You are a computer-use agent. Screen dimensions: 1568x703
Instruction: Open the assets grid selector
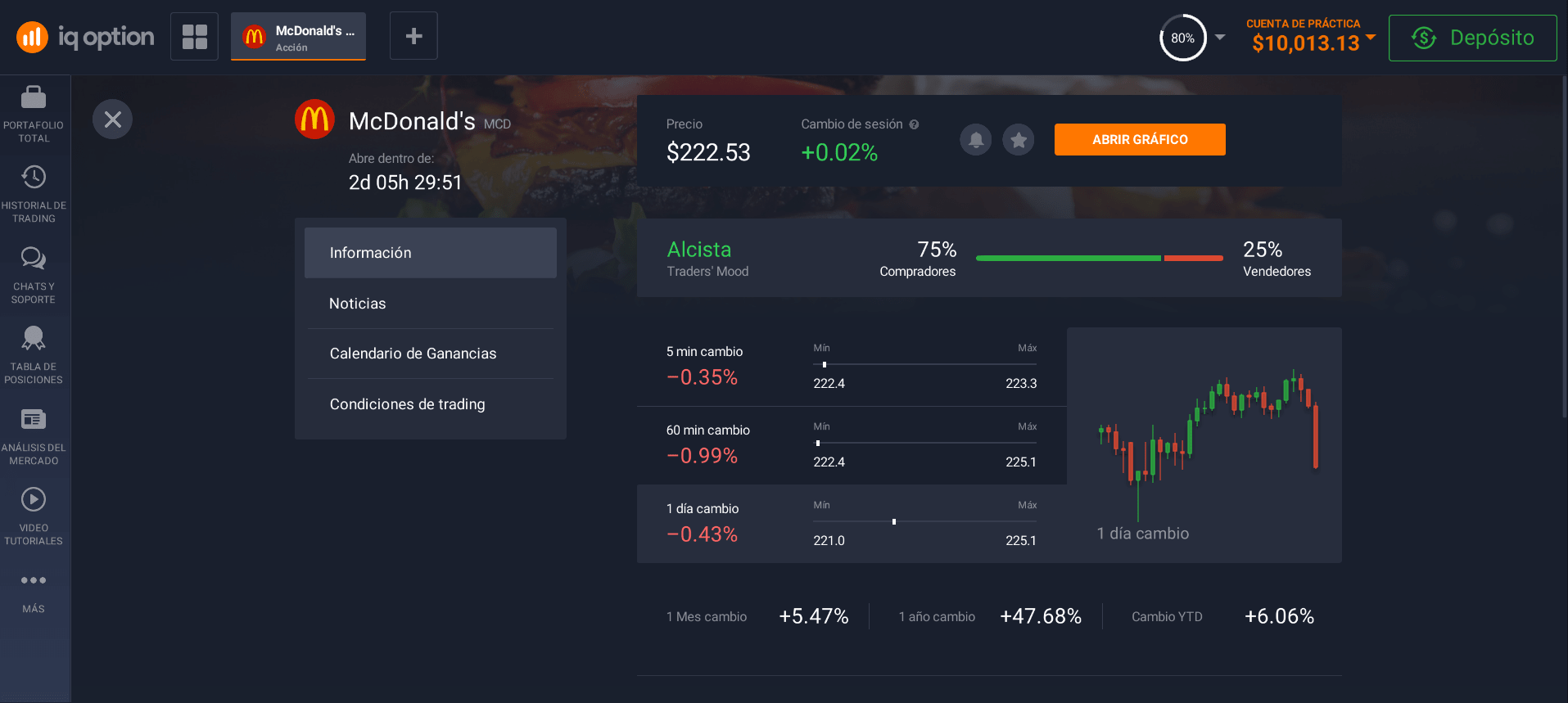coord(194,35)
